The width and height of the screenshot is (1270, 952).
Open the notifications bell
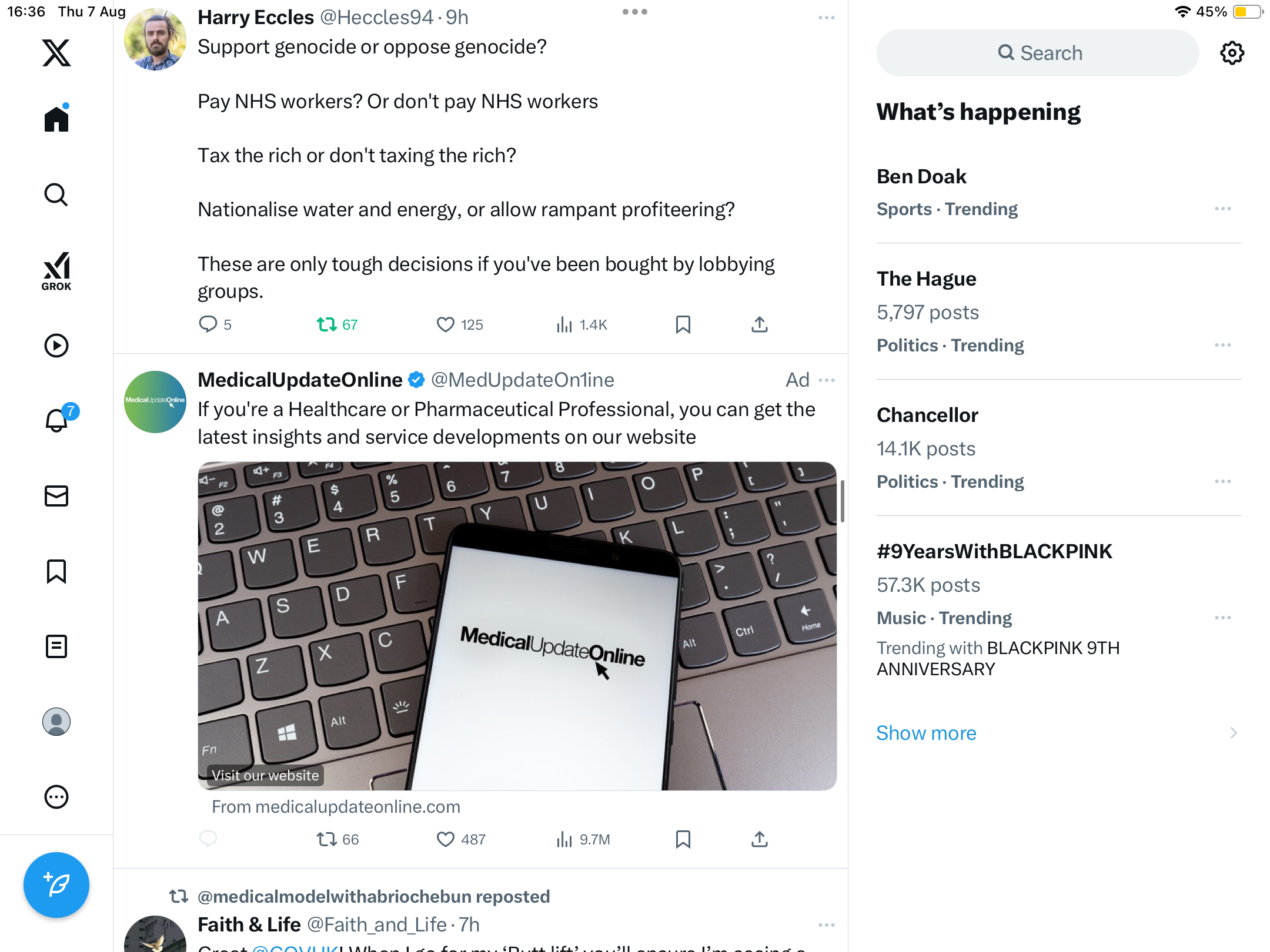pos(56,420)
